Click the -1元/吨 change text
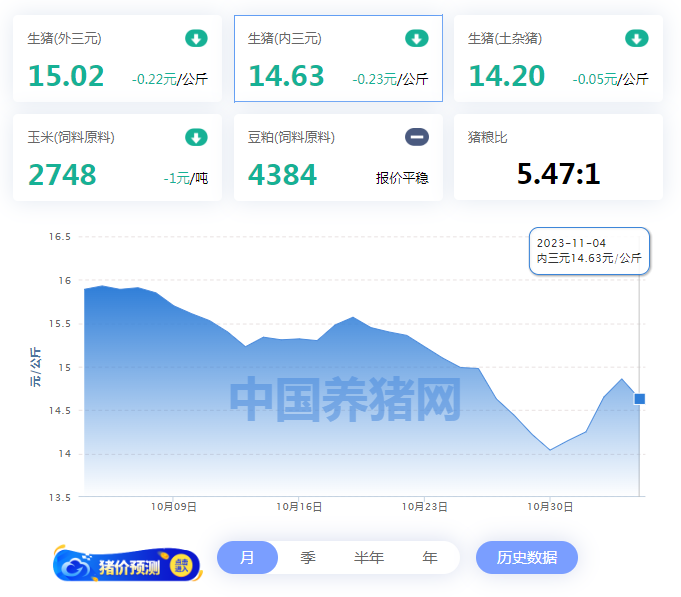Image resolution: width=681 pixels, height=597 pixels. point(185,178)
